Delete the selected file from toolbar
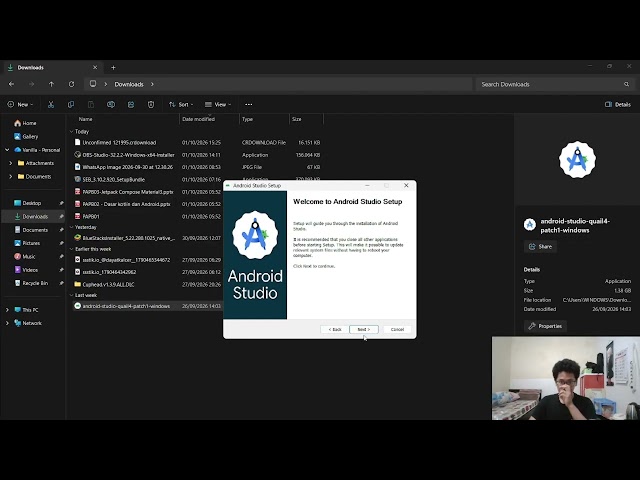The image size is (640, 480). point(151,104)
